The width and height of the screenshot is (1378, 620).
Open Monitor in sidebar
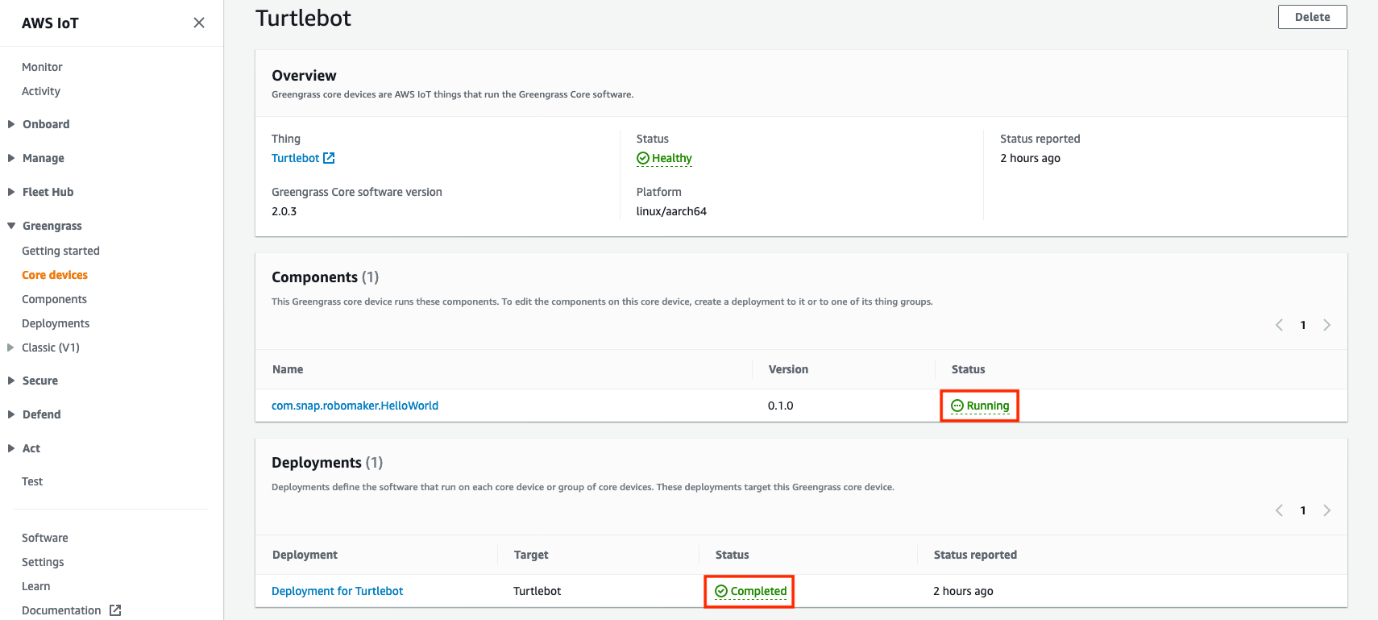42,67
